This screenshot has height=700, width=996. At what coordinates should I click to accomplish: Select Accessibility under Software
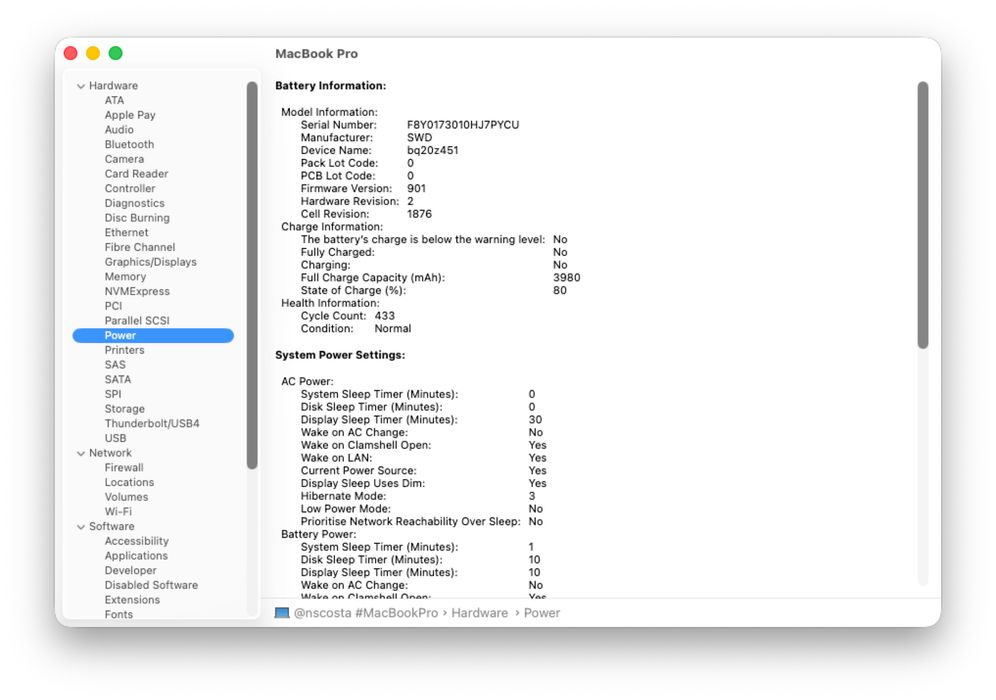tap(137, 541)
